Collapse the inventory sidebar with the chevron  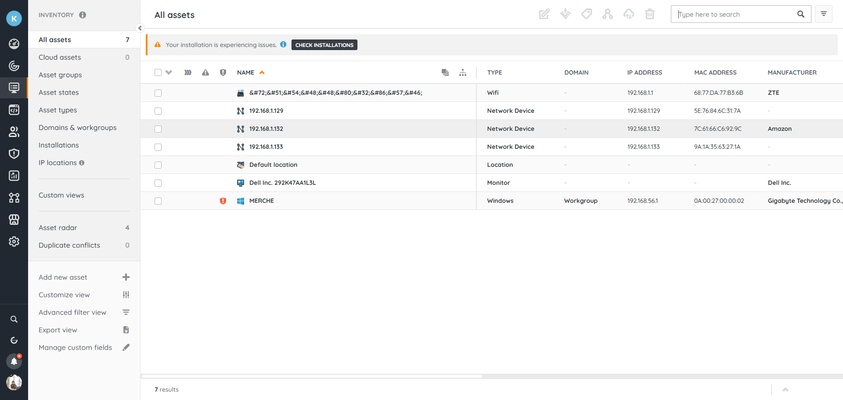(140, 28)
